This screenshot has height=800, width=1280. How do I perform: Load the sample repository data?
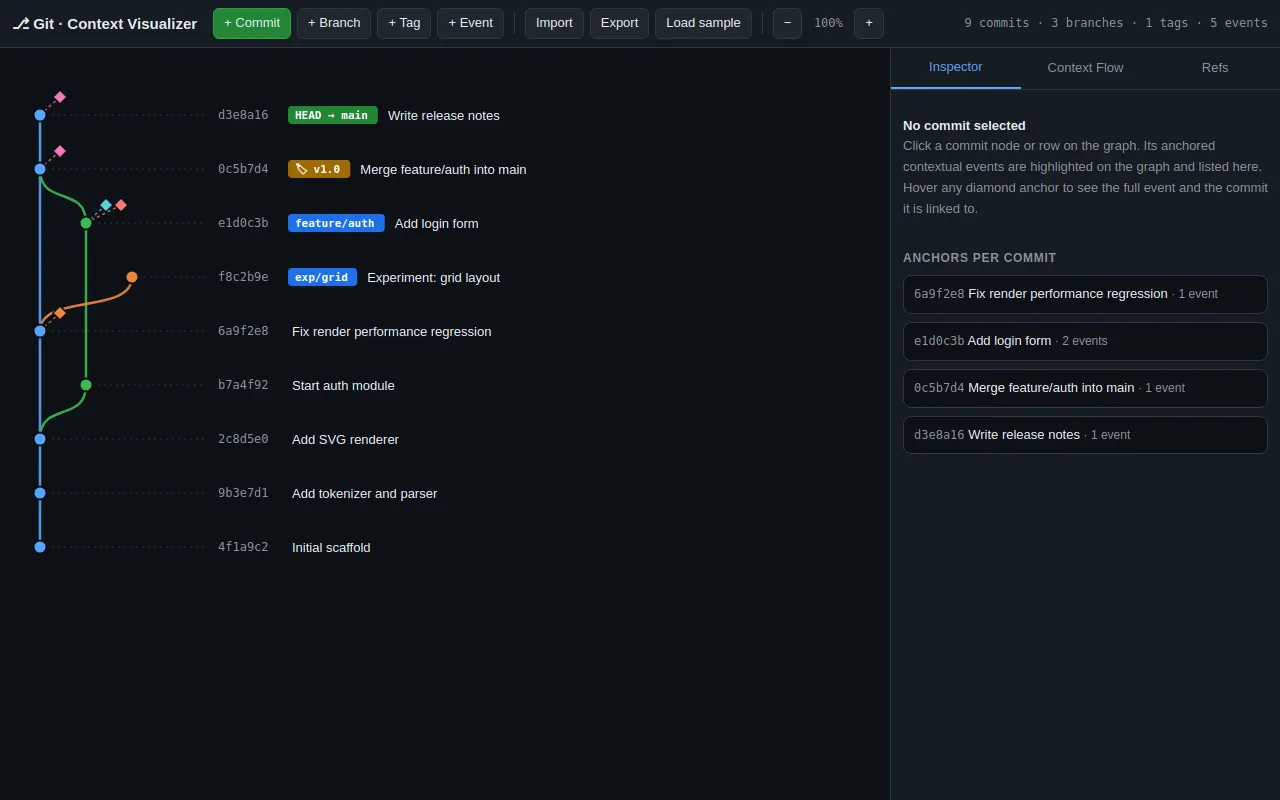[x=703, y=23]
